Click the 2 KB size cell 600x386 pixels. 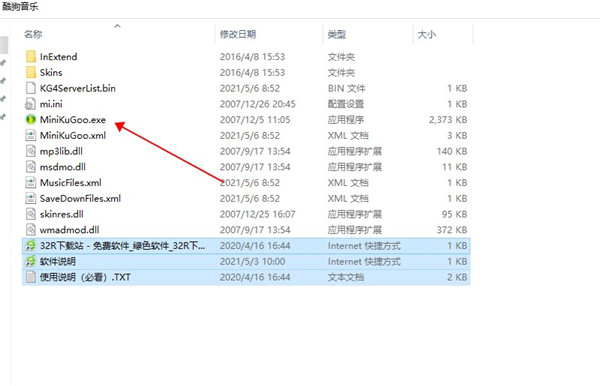457,277
